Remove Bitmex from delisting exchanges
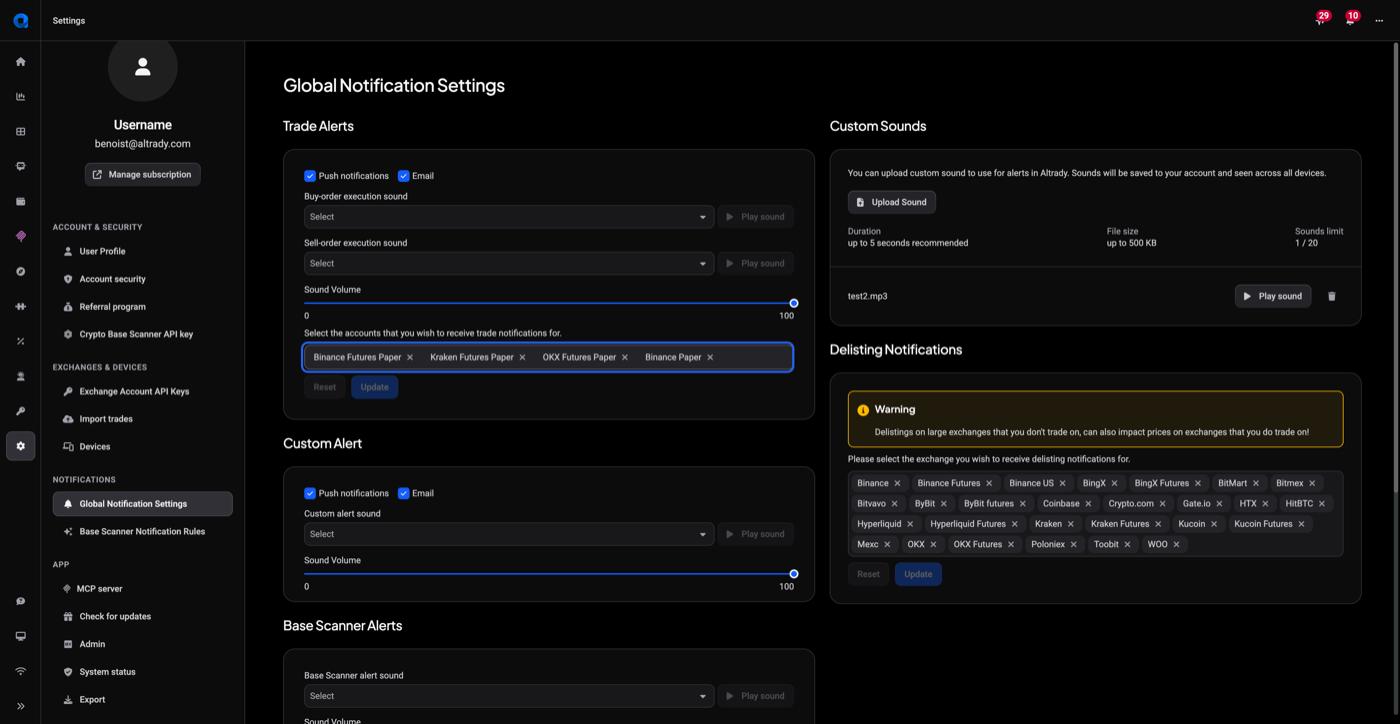 [1312, 483]
